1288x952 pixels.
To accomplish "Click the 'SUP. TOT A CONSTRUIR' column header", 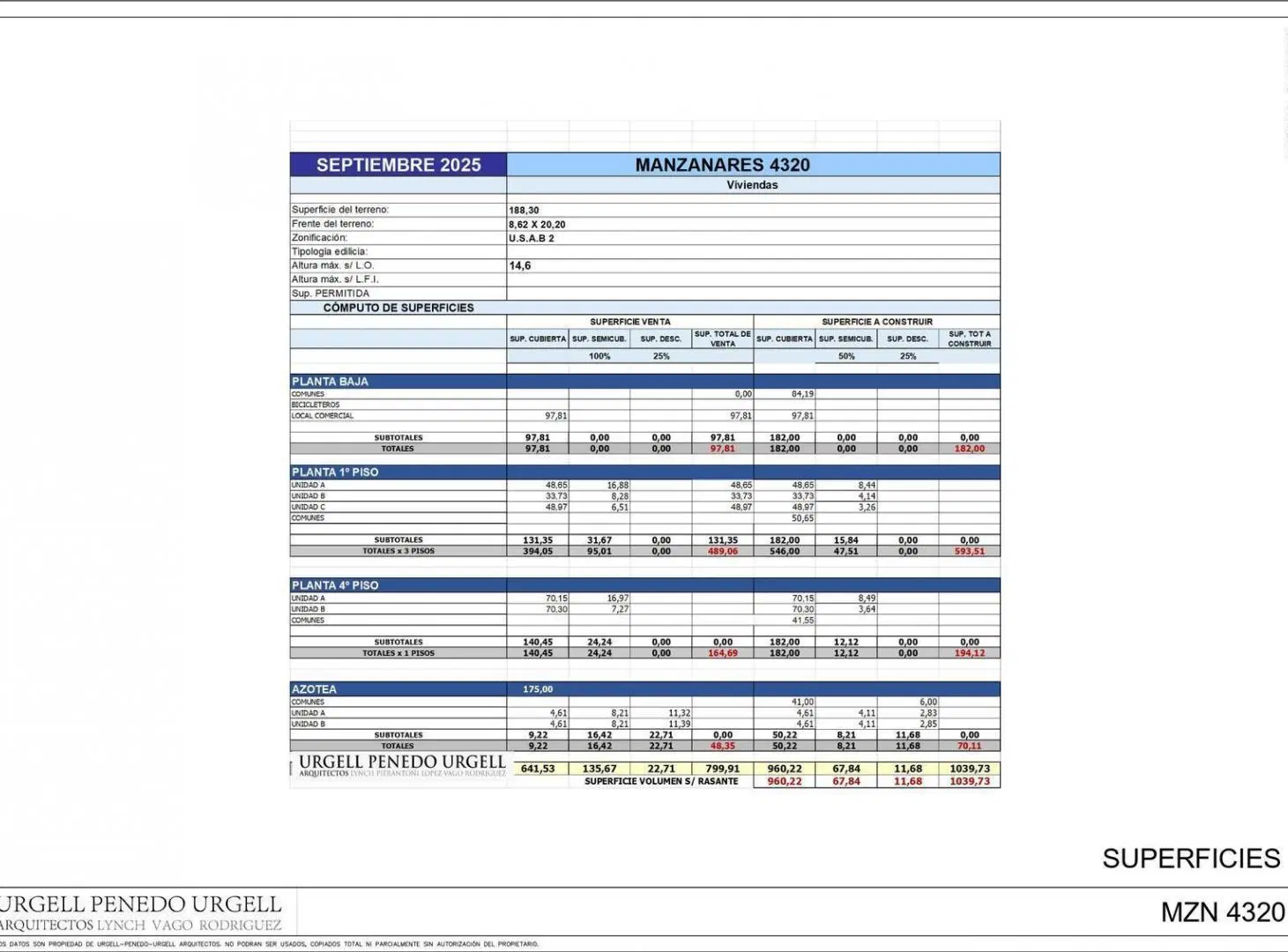I will (x=970, y=338).
